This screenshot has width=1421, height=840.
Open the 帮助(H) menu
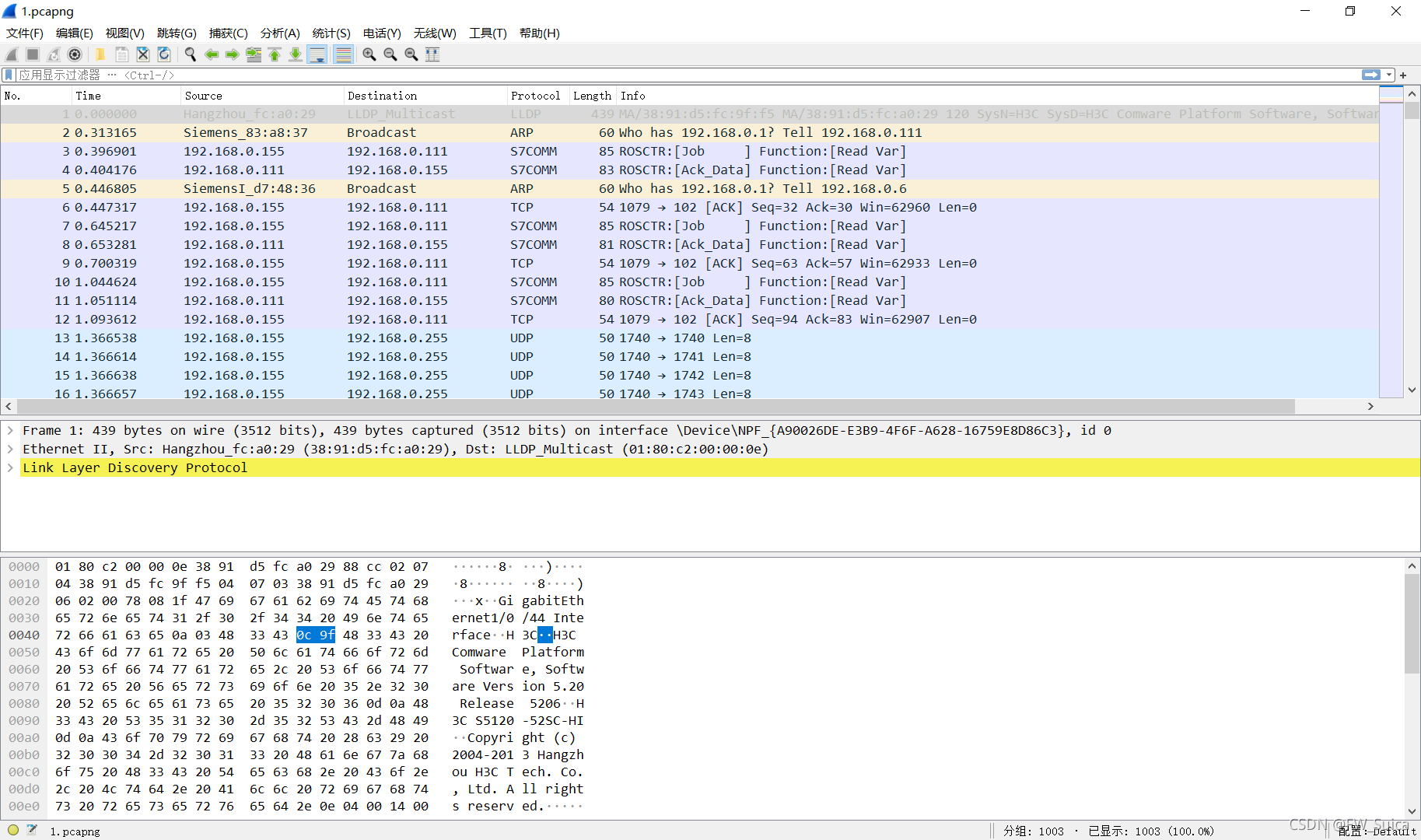coord(540,33)
